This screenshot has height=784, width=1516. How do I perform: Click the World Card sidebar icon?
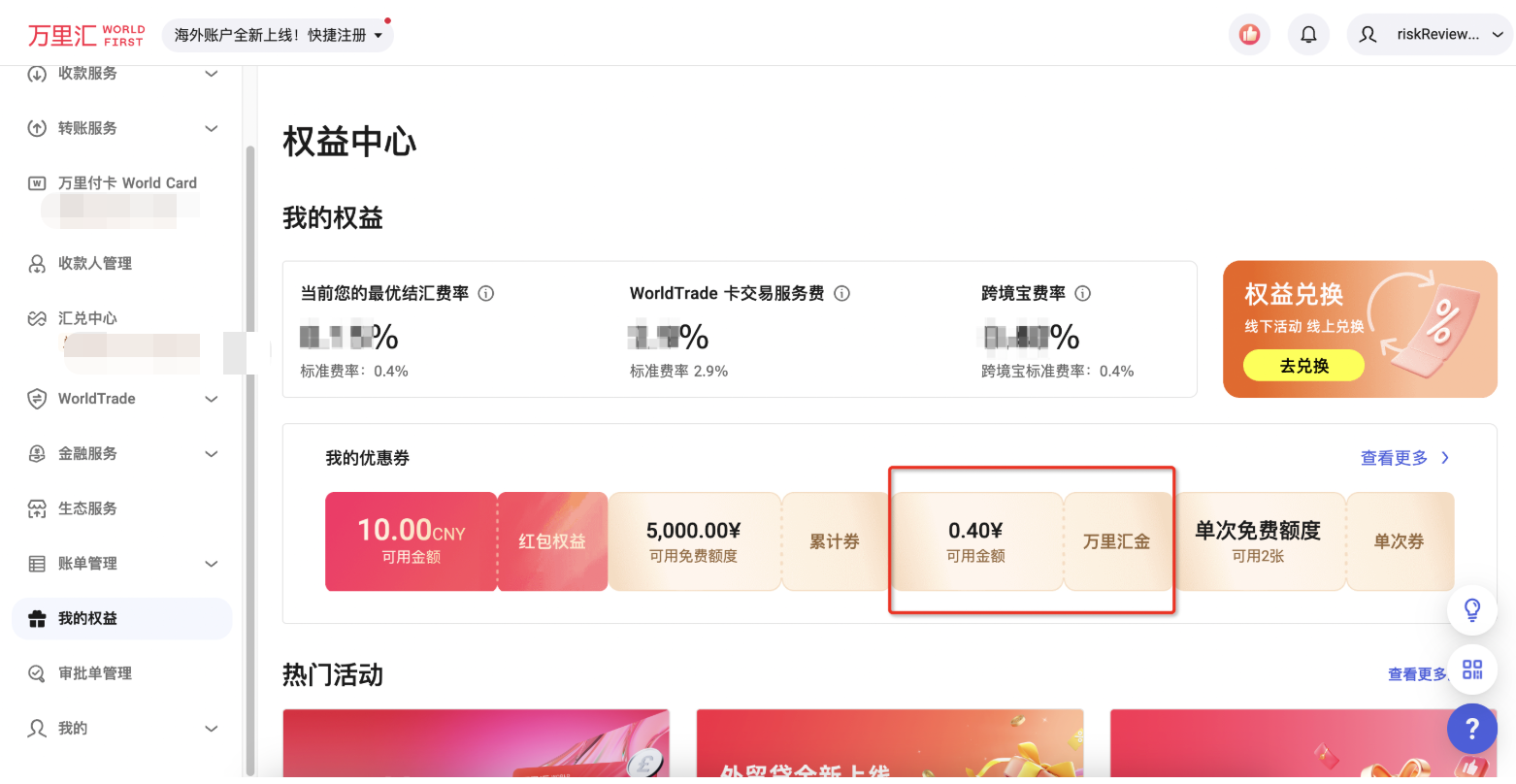(37, 183)
